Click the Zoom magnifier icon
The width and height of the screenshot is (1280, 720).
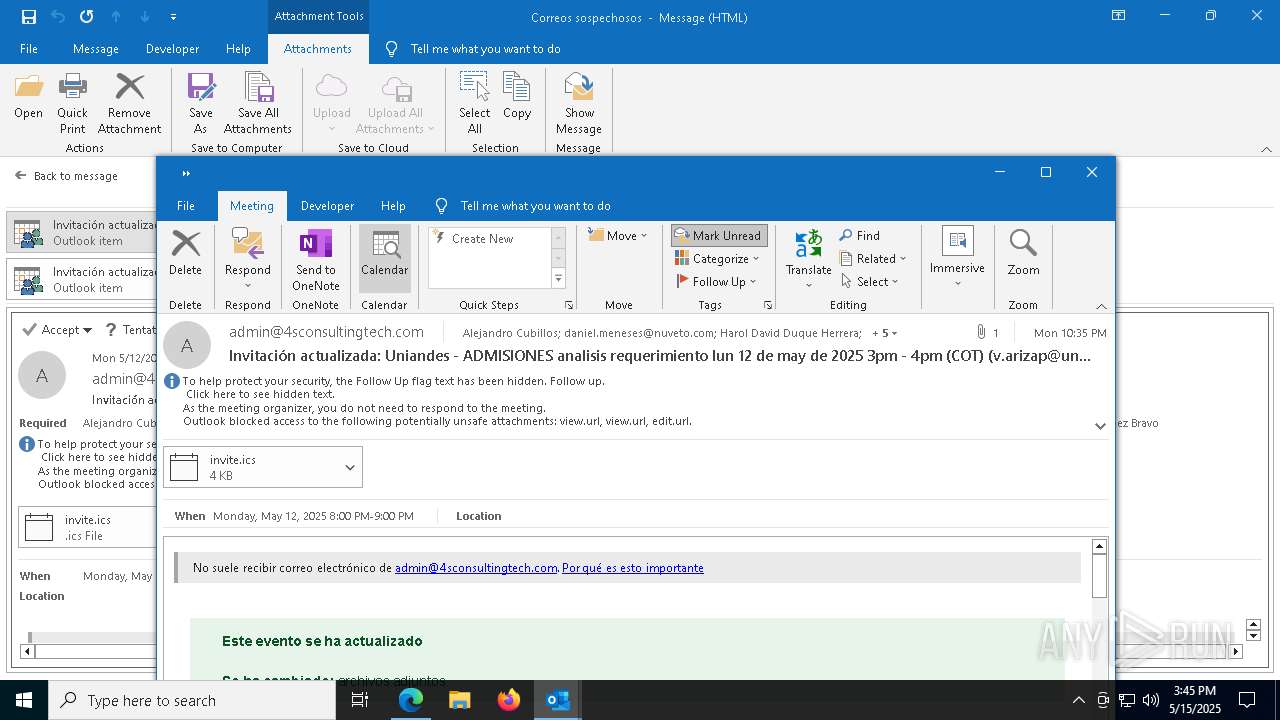[1023, 253]
